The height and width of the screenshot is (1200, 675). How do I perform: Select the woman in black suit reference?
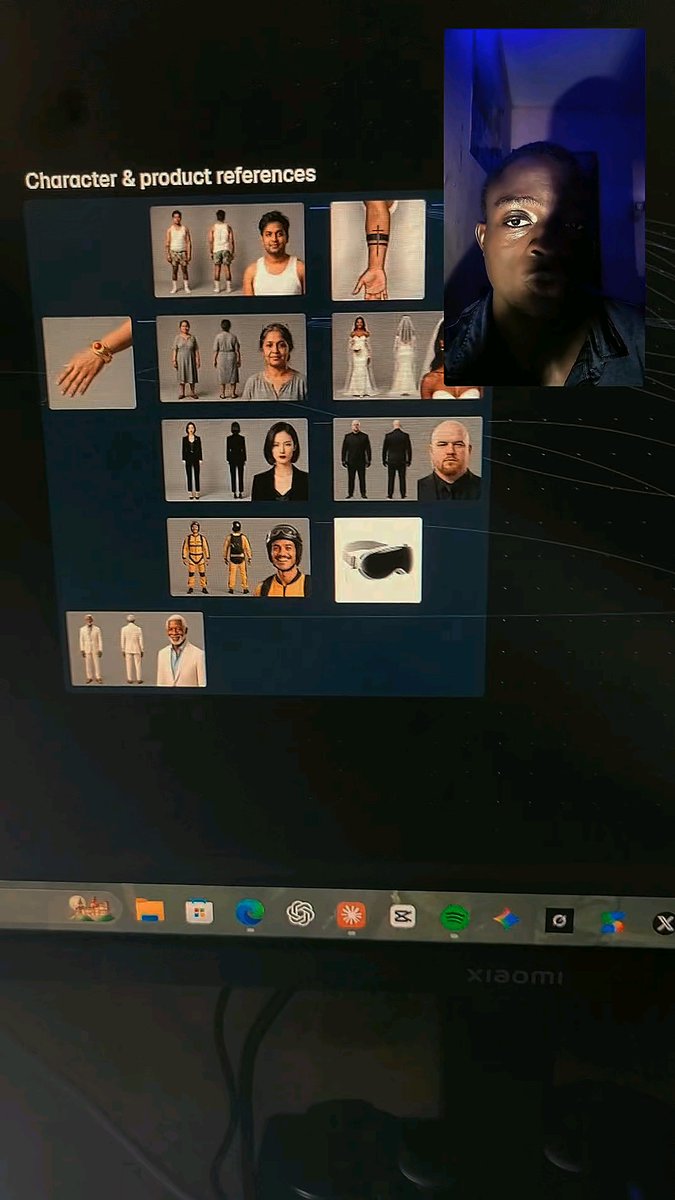236,460
